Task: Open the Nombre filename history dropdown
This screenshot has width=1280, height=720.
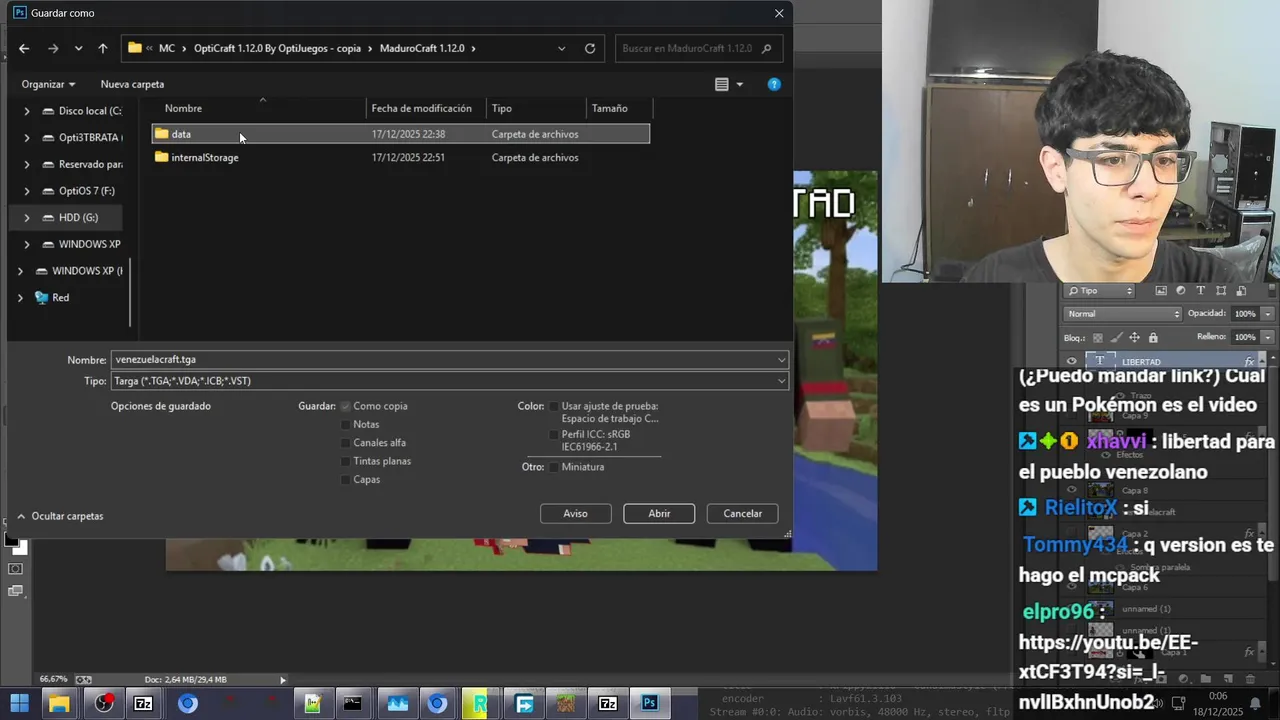Action: pos(782,360)
